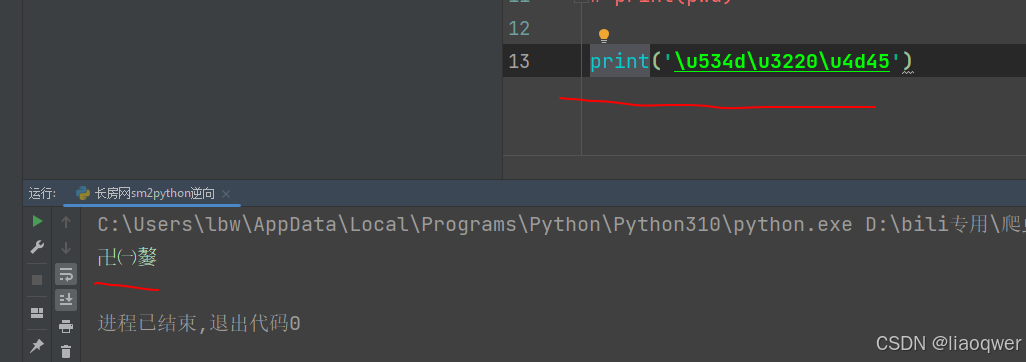Restore layout icon in Run panel
The height and width of the screenshot is (362, 1026).
click(37, 313)
